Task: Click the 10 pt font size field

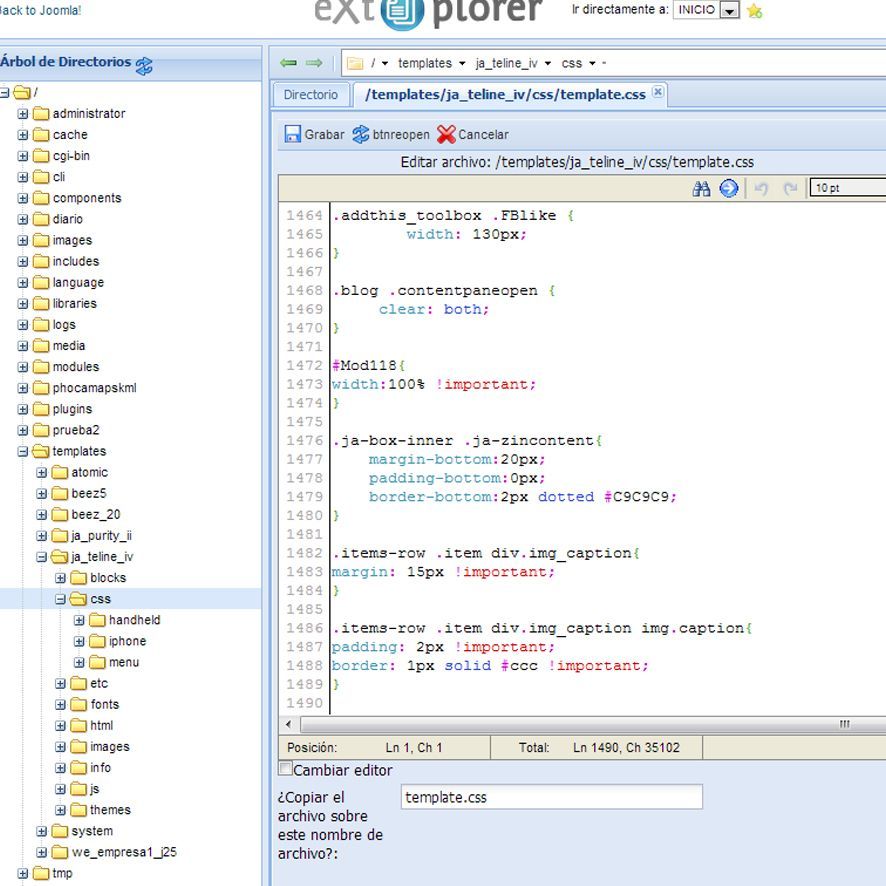Action: coord(848,188)
